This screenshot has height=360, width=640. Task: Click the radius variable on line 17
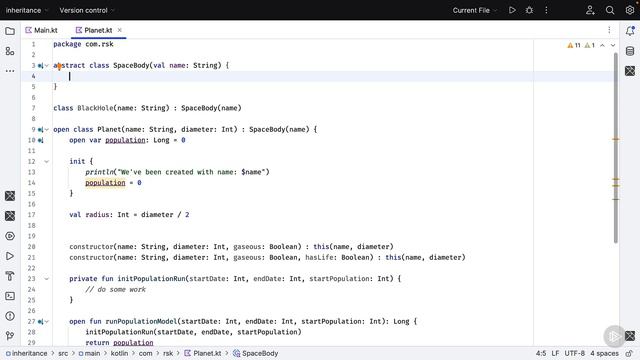pos(97,215)
